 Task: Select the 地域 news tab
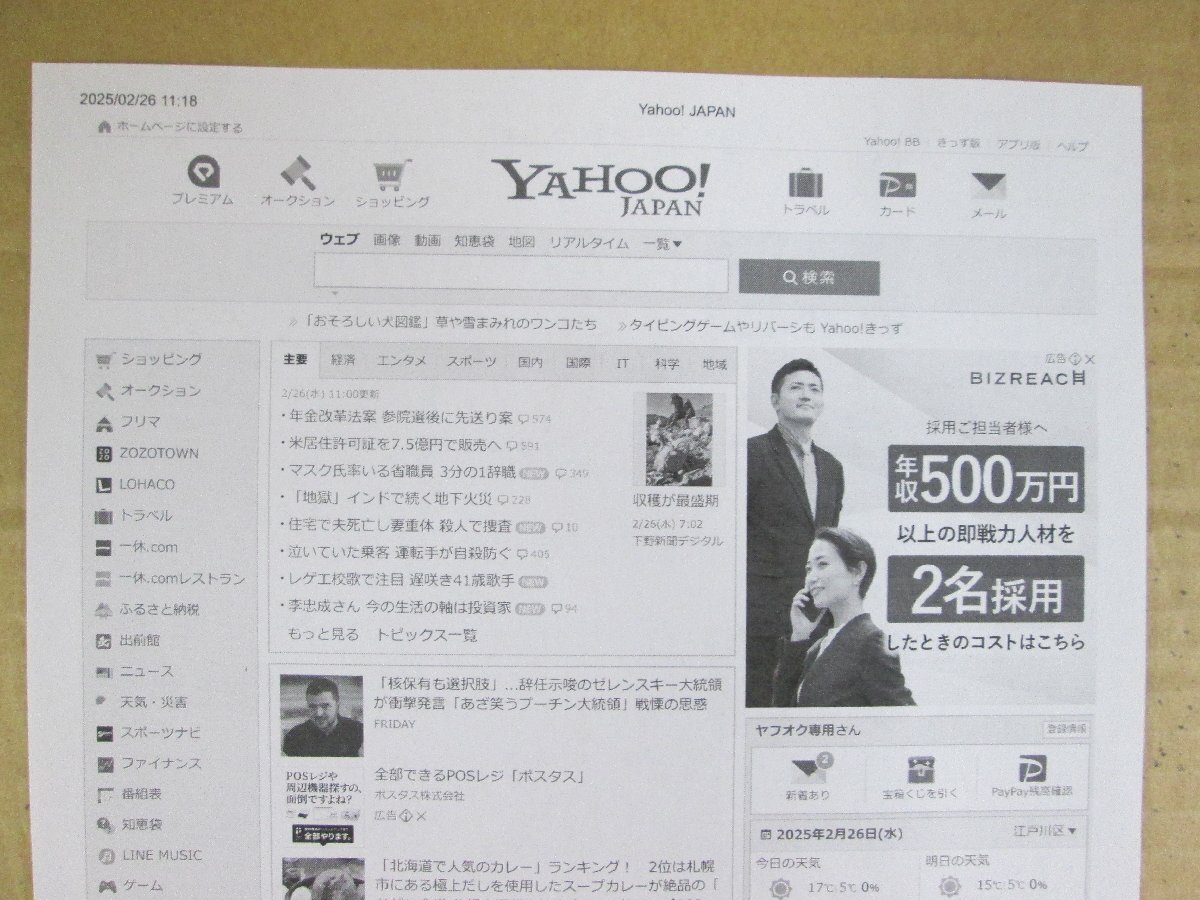coord(714,364)
